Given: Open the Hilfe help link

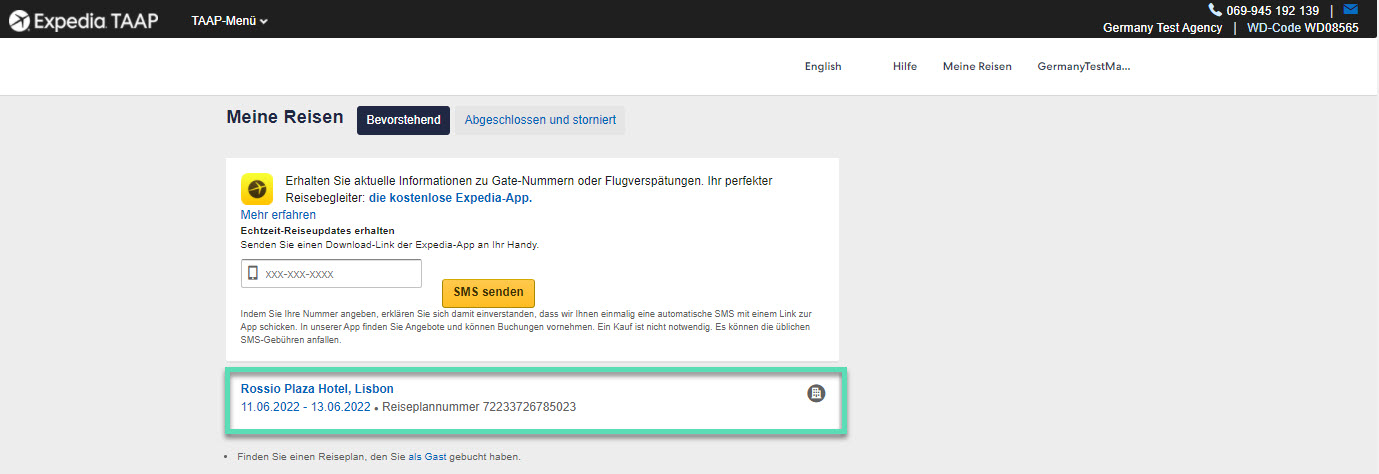Looking at the screenshot, I should [x=905, y=67].
